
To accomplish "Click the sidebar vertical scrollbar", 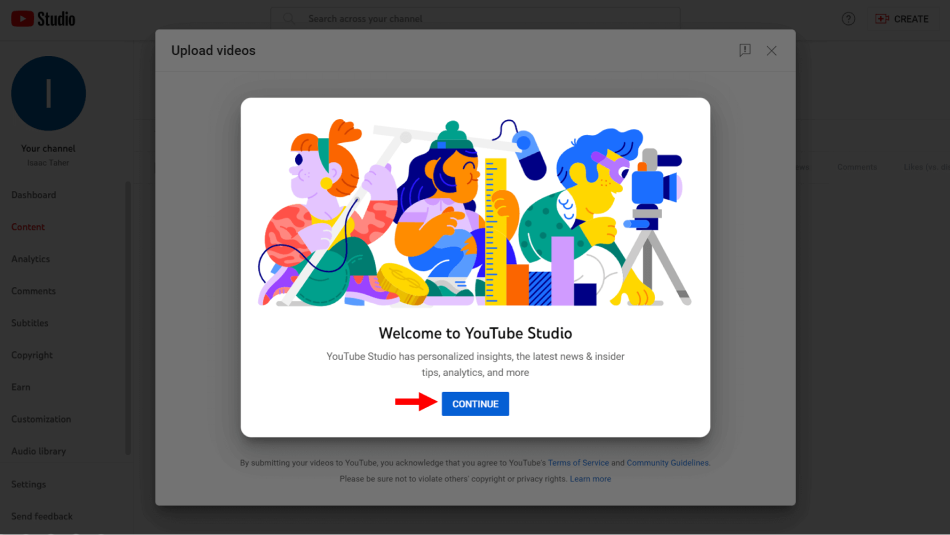I will click(128, 317).
